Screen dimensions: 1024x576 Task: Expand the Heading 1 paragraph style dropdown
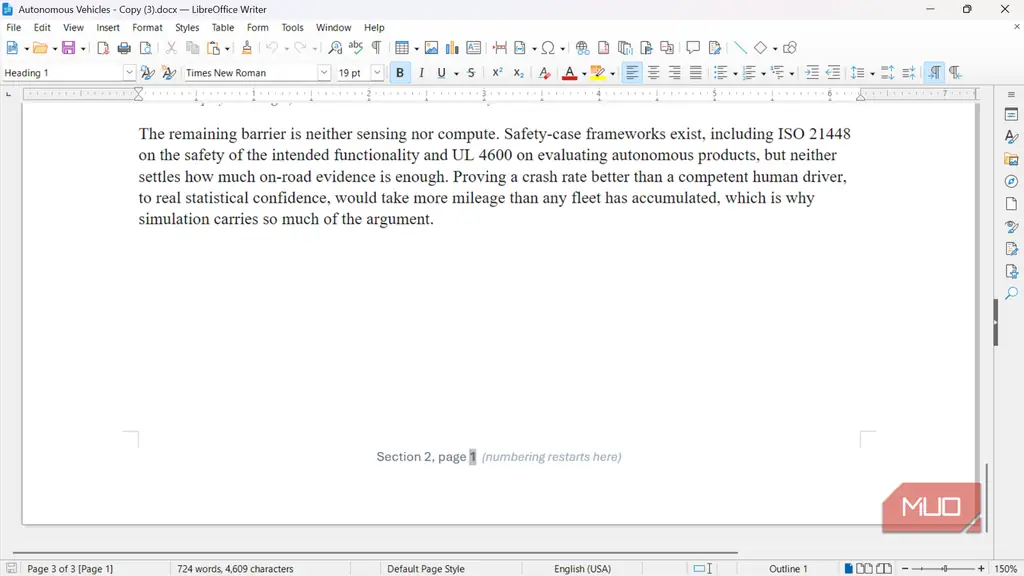(x=129, y=72)
